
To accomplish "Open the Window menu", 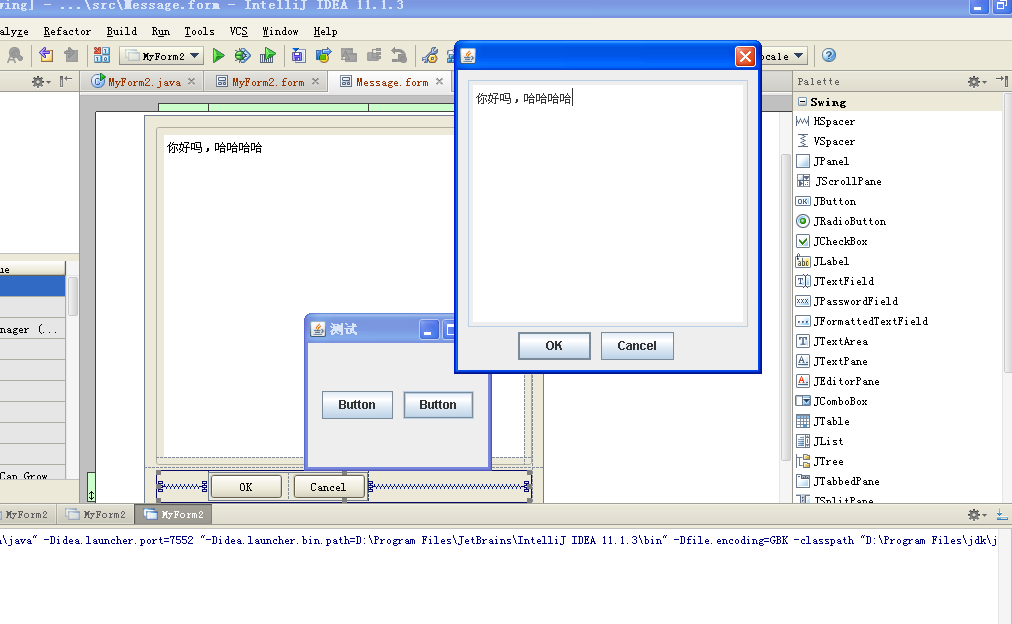I will coord(280,31).
